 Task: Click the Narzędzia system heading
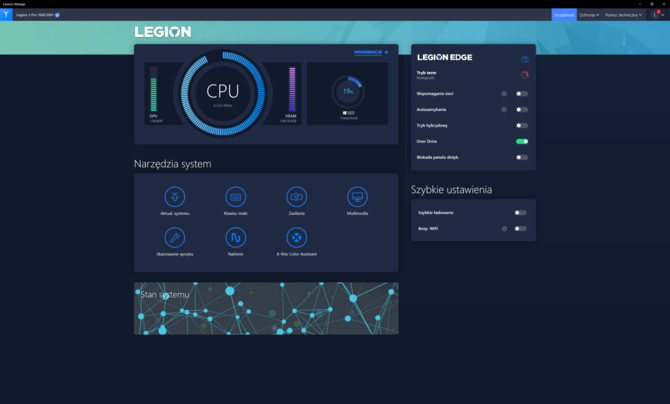173,164
